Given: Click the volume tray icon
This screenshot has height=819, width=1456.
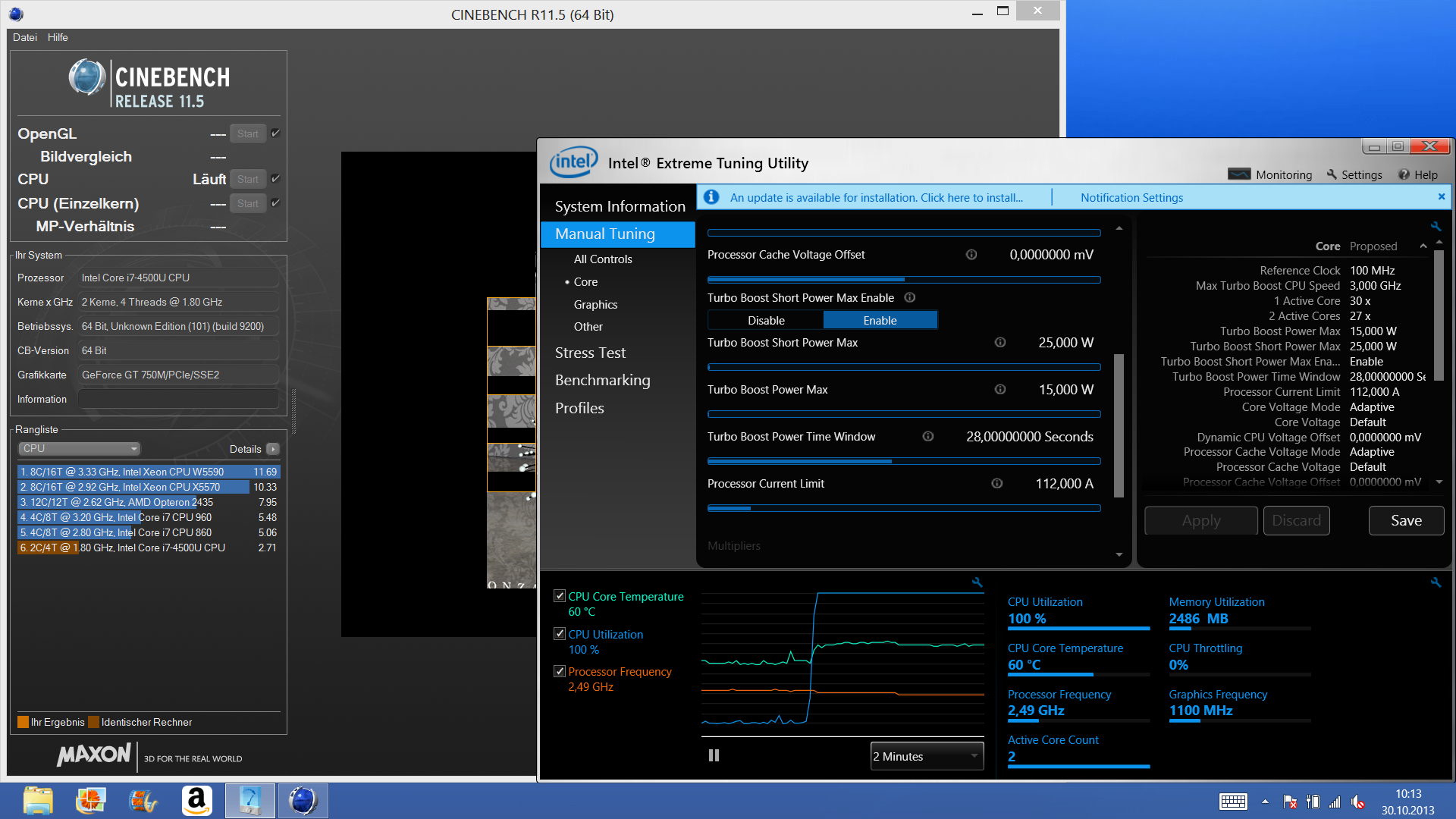Looking at the screenshot, I should coord(1357,802).
